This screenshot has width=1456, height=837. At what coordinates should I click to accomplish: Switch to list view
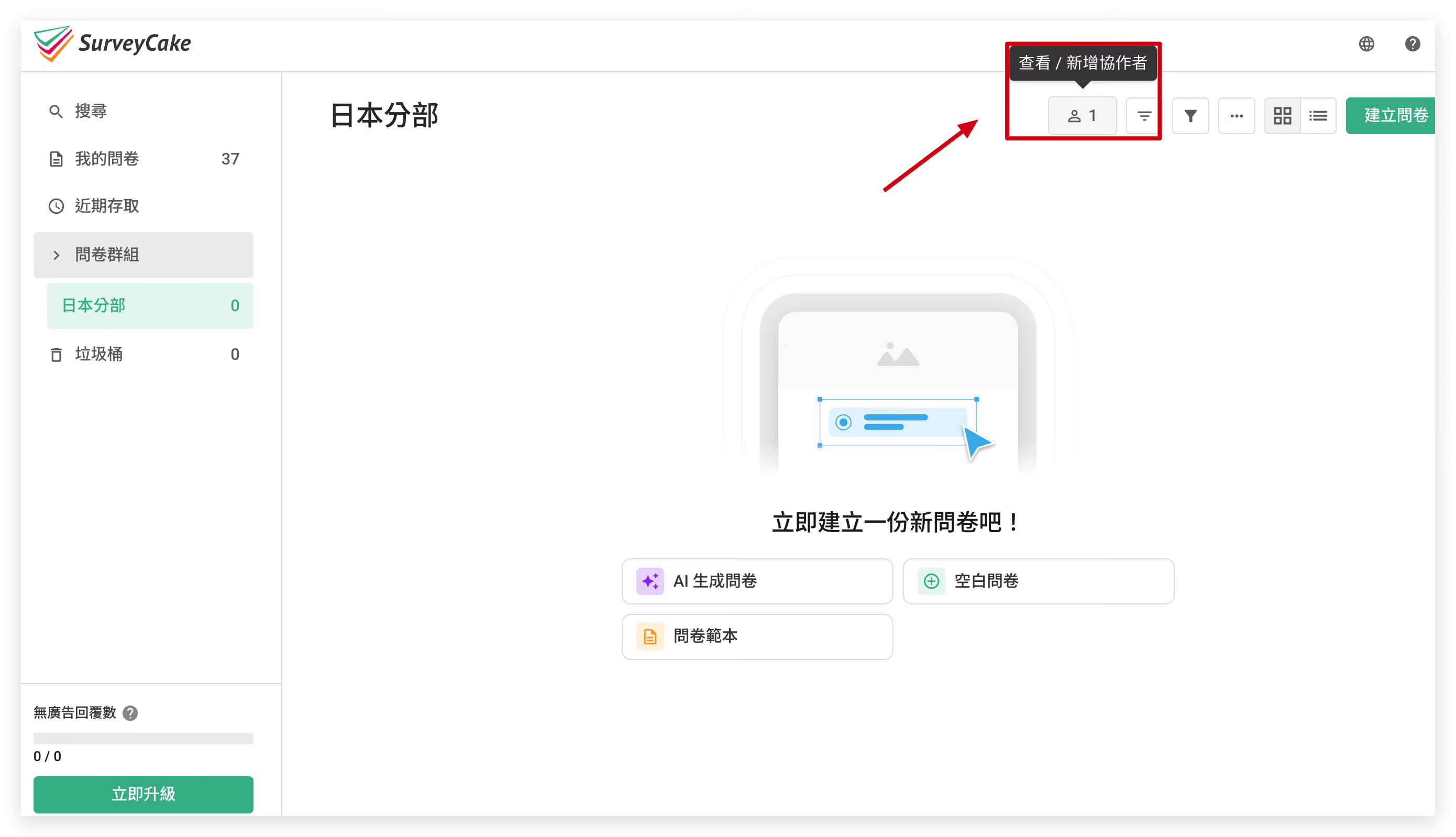(1318, 116)
